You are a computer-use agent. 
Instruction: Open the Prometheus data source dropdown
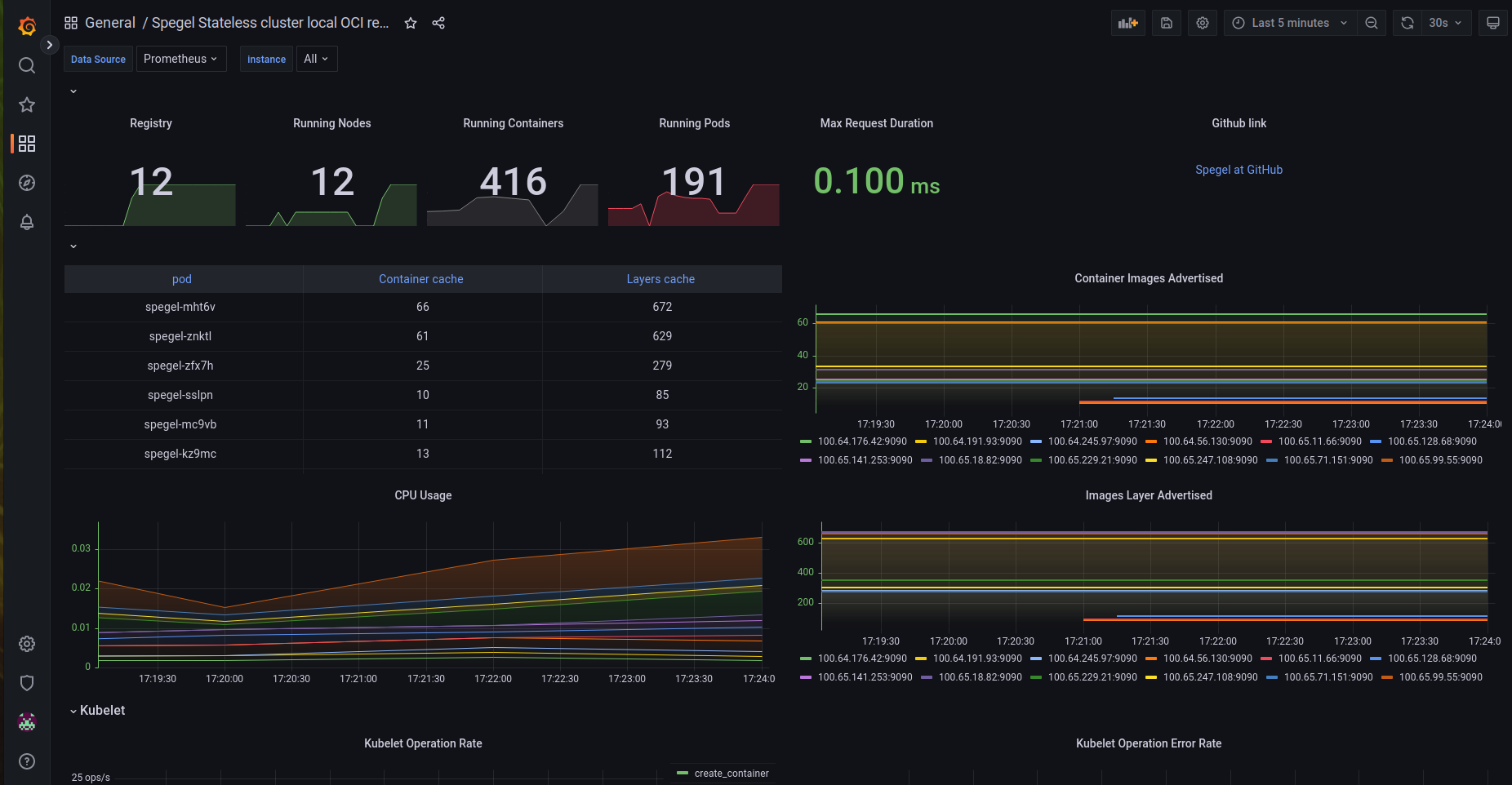pyautogui.click(x=181, y=59)
